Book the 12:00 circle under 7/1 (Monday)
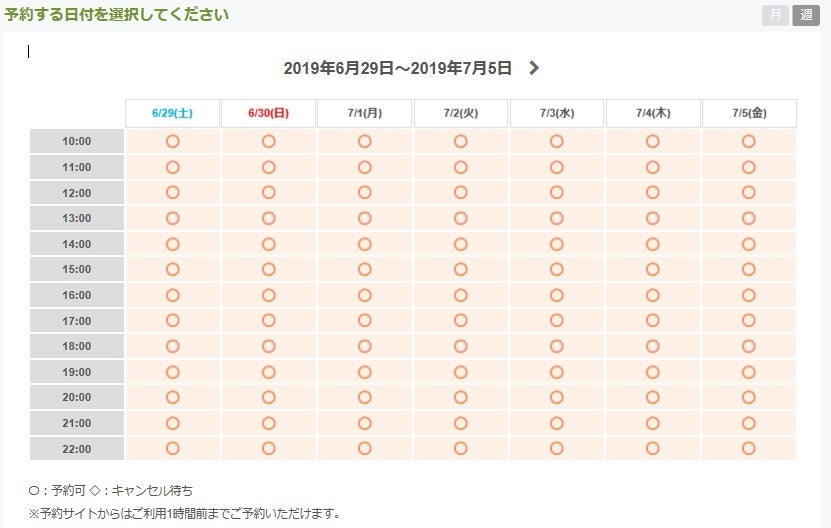This screenshot has height=528, width=831. pos(364,192)
